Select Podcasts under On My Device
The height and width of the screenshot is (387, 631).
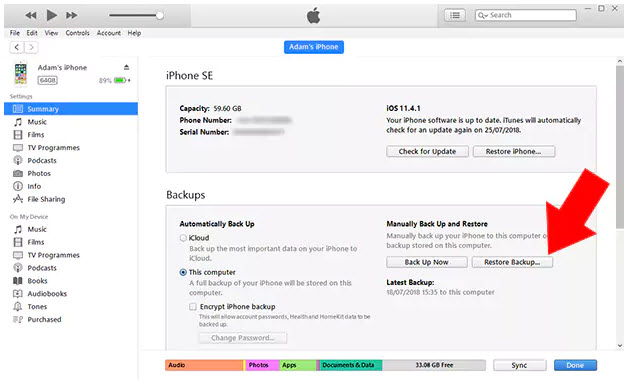tap(41, 268)
